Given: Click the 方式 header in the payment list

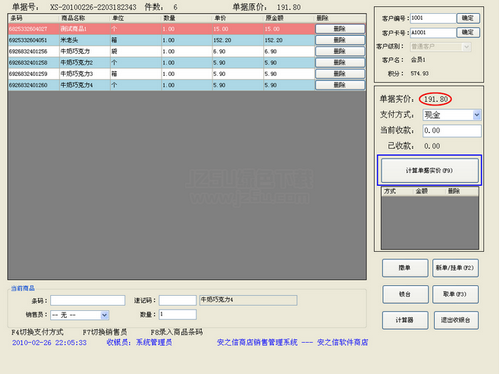Looking at the screenshot, I should pos(398,191).
